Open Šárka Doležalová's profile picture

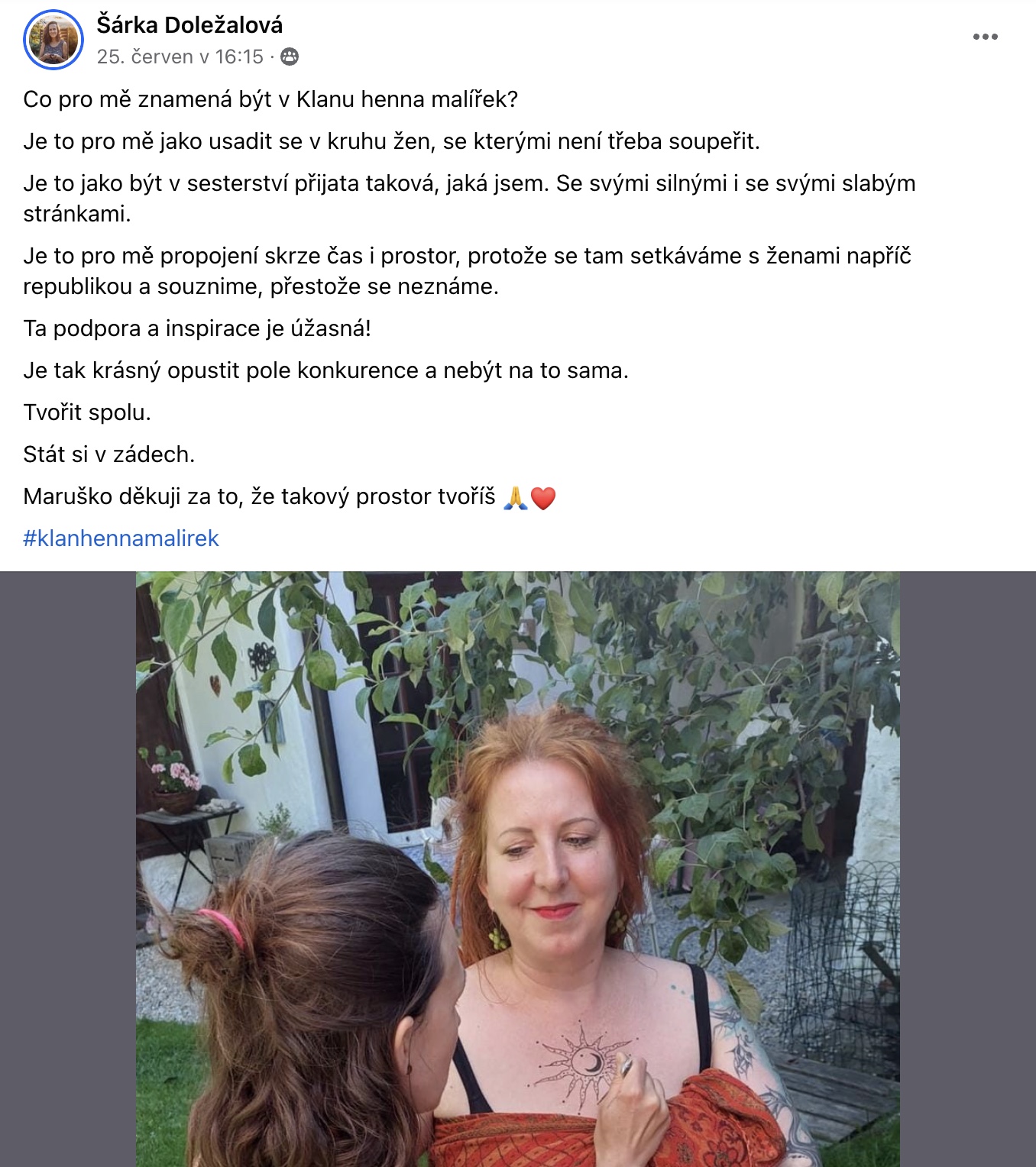(53, 40)
